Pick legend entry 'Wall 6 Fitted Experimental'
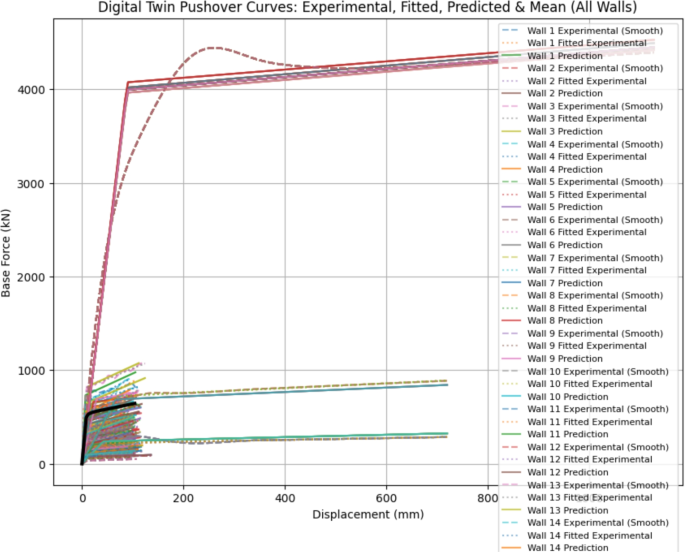The width and height of the screenshot is (685, 552). (x=574, y=232)
